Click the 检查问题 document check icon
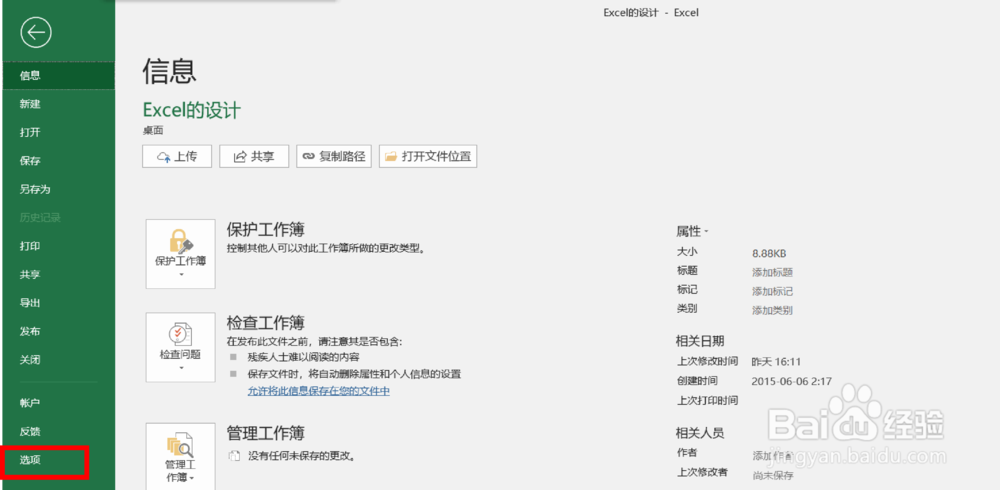 [180, 335]
